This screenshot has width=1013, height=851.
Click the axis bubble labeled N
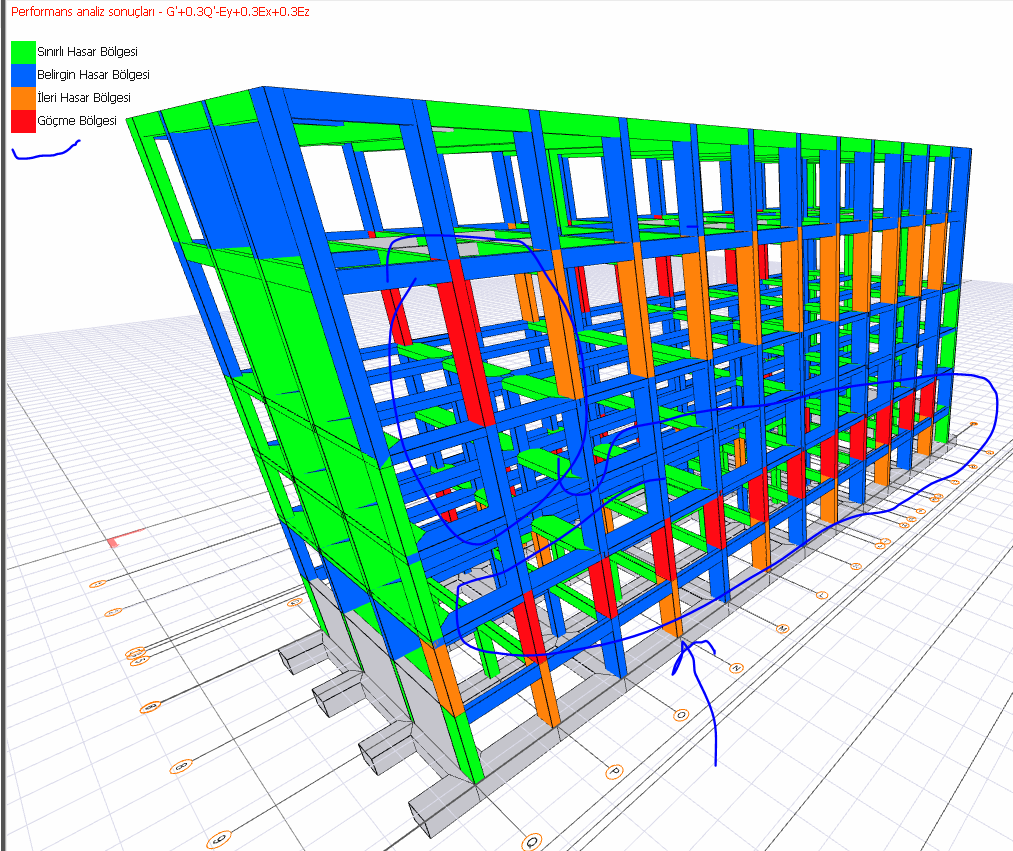click(x=737, y=667)
